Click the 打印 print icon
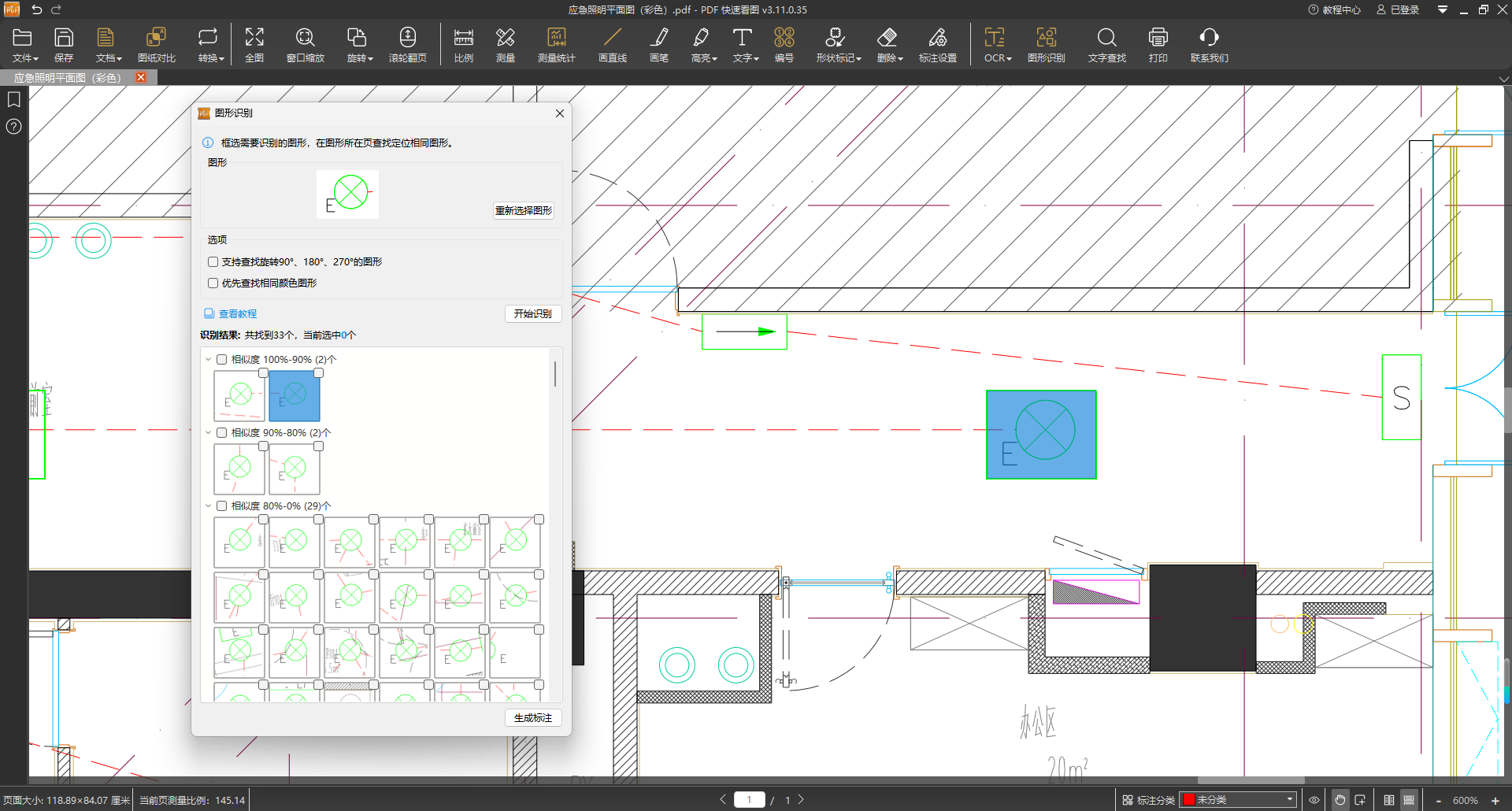Image resolution: width=1512 pixels, height=811 pixels. pyautogui.click(x=1158, y=45)
